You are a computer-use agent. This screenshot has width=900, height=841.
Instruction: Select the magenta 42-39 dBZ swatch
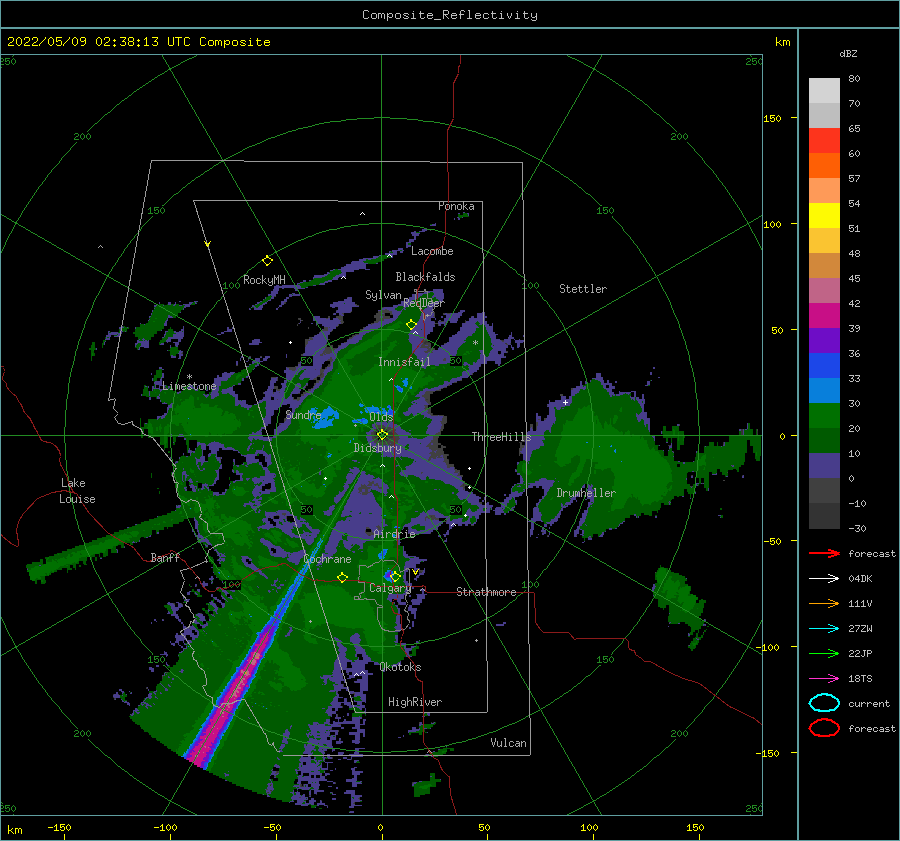[824, 315]
